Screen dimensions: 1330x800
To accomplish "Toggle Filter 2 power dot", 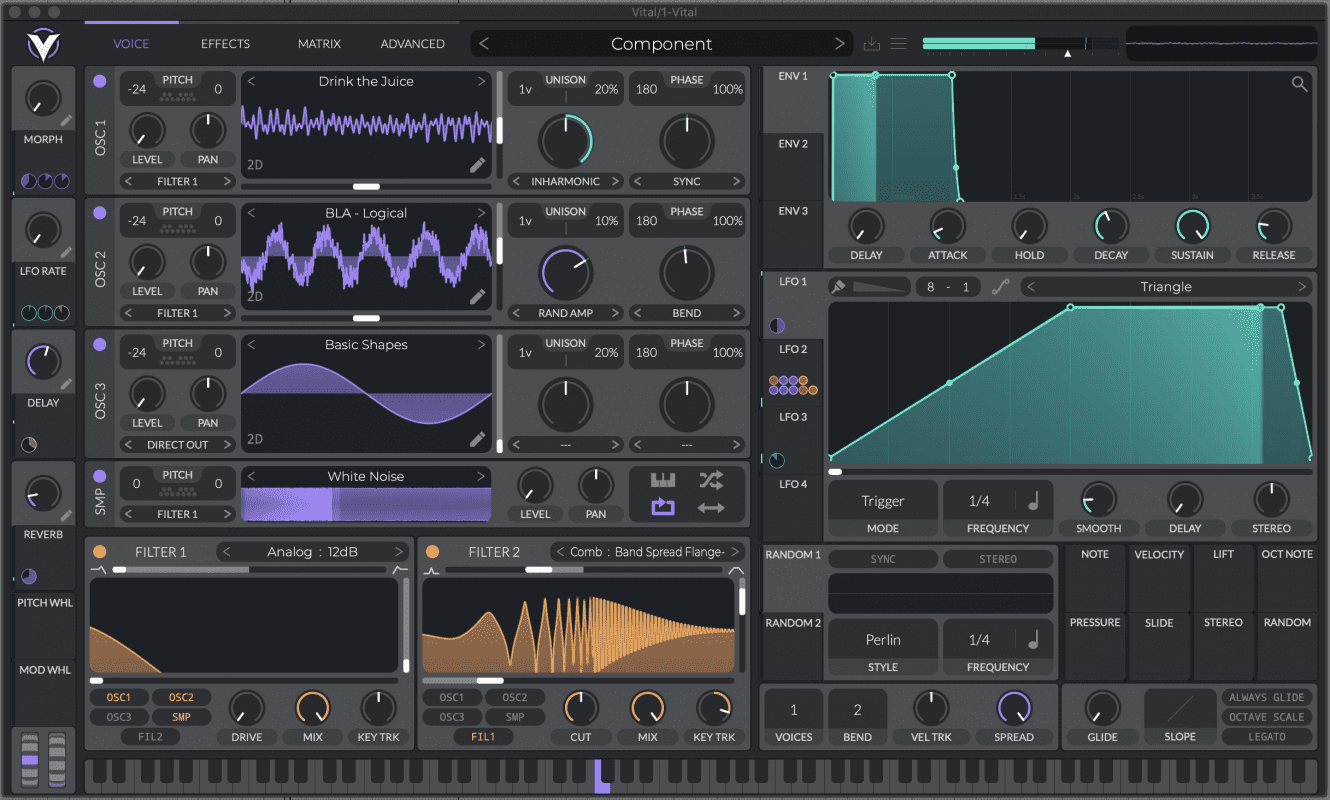I will coord(432,552).
